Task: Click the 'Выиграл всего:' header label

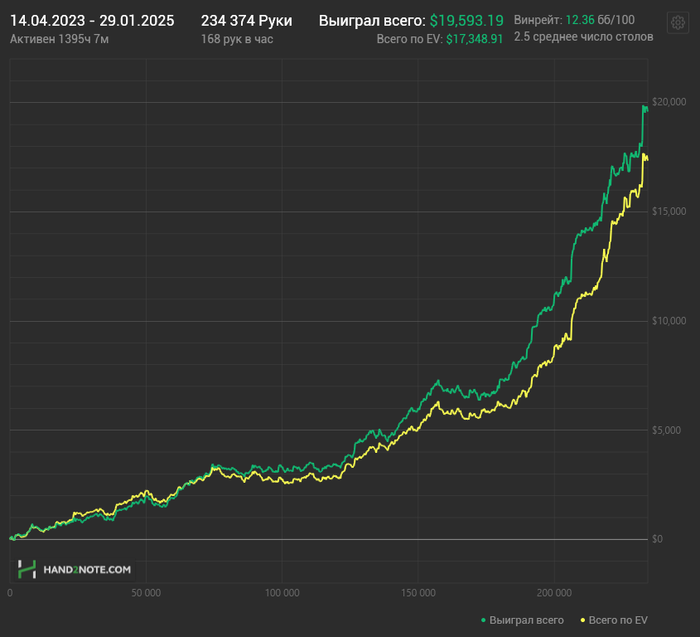Action: (372, 21)
